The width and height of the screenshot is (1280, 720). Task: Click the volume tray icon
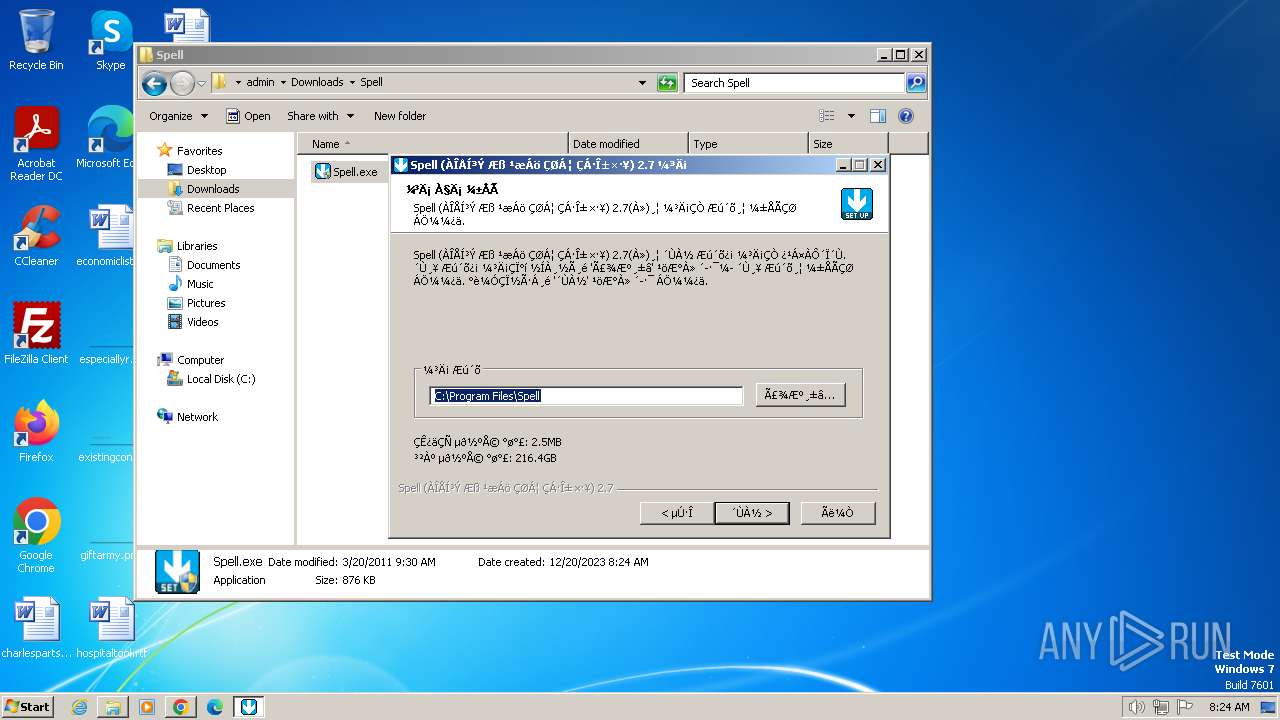[x=1136, y=707]
